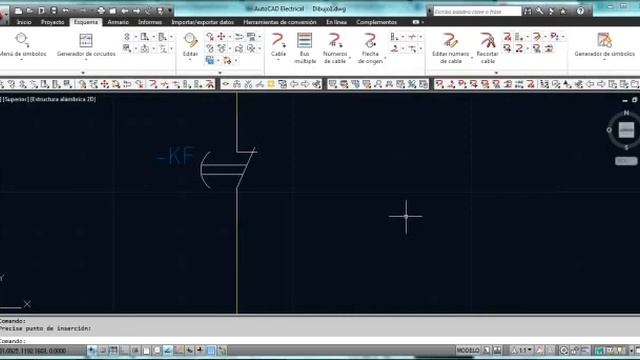Click the [Estructura alámbrica 2D] visual style label

click(x=63, y=99)
